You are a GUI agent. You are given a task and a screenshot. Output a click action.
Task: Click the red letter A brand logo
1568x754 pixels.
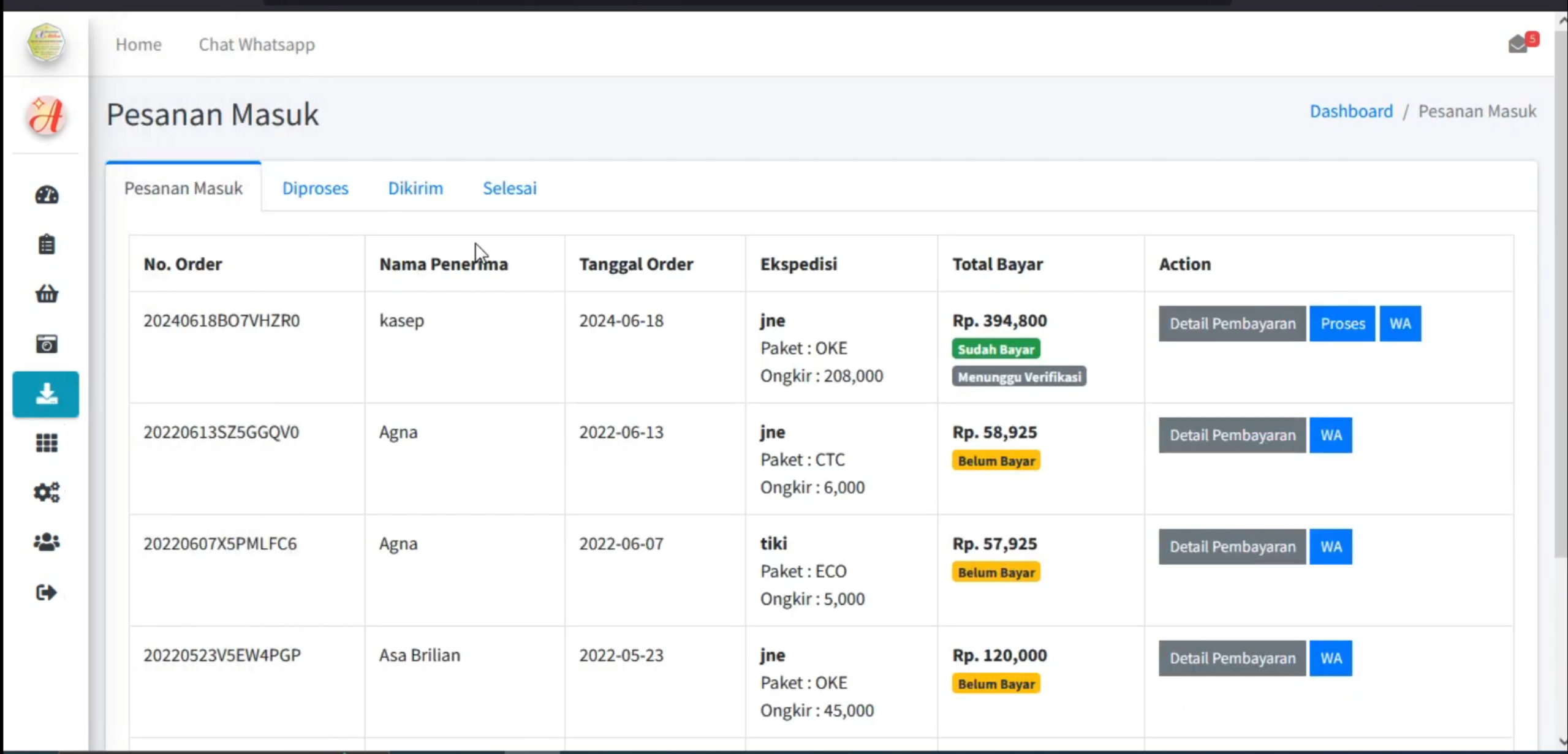pyautogui.click(x=46, y=115)
